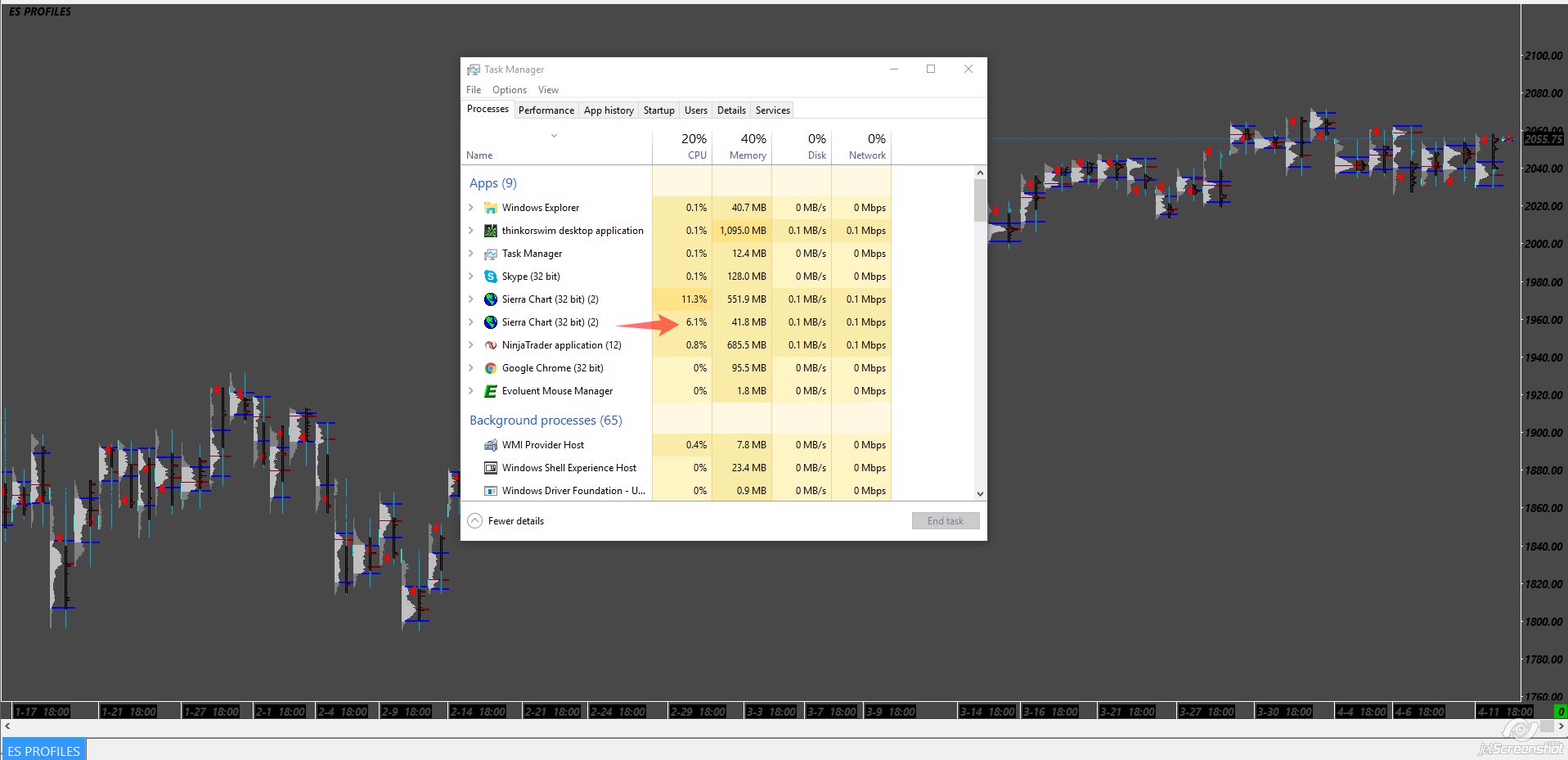Open the View menu in Task Manager
Image resolution: width=1568 pixels, height=760 pixels.
(548, 90)
